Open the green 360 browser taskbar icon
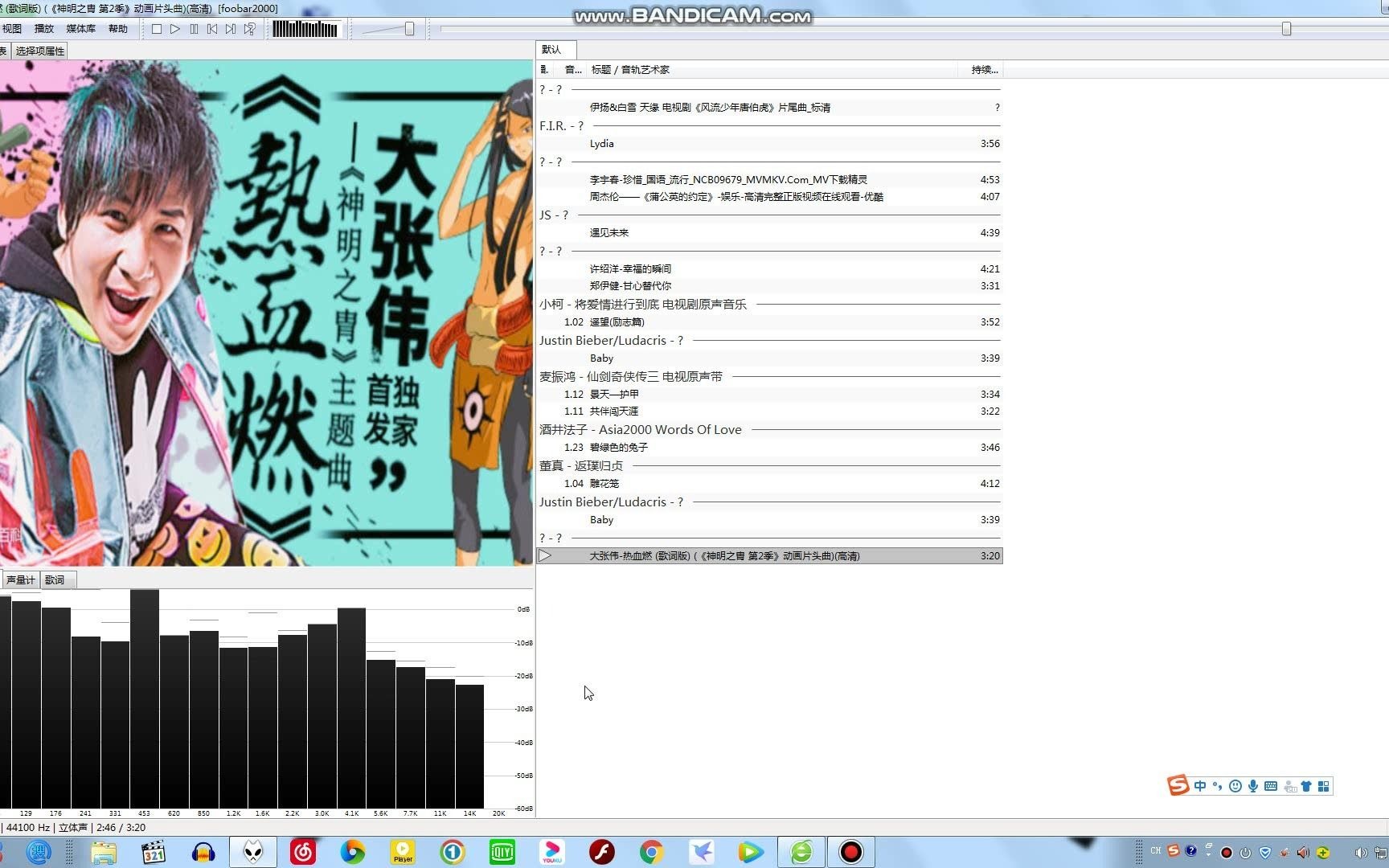1389x868 pixels. tap(801, 852)
